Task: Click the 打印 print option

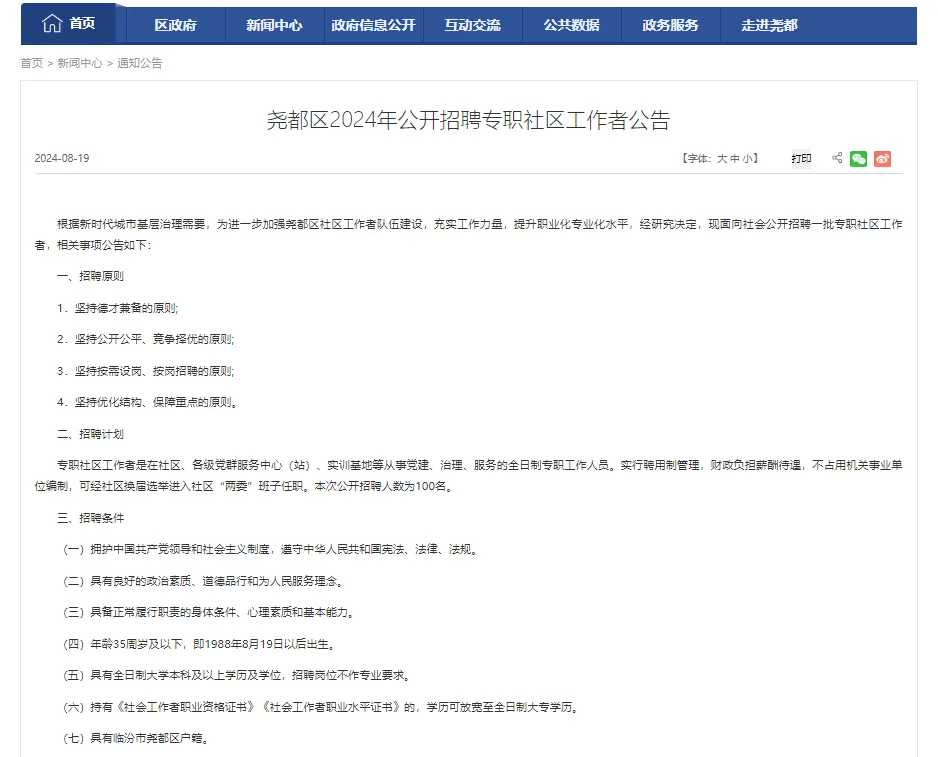Action: (800, 158)
